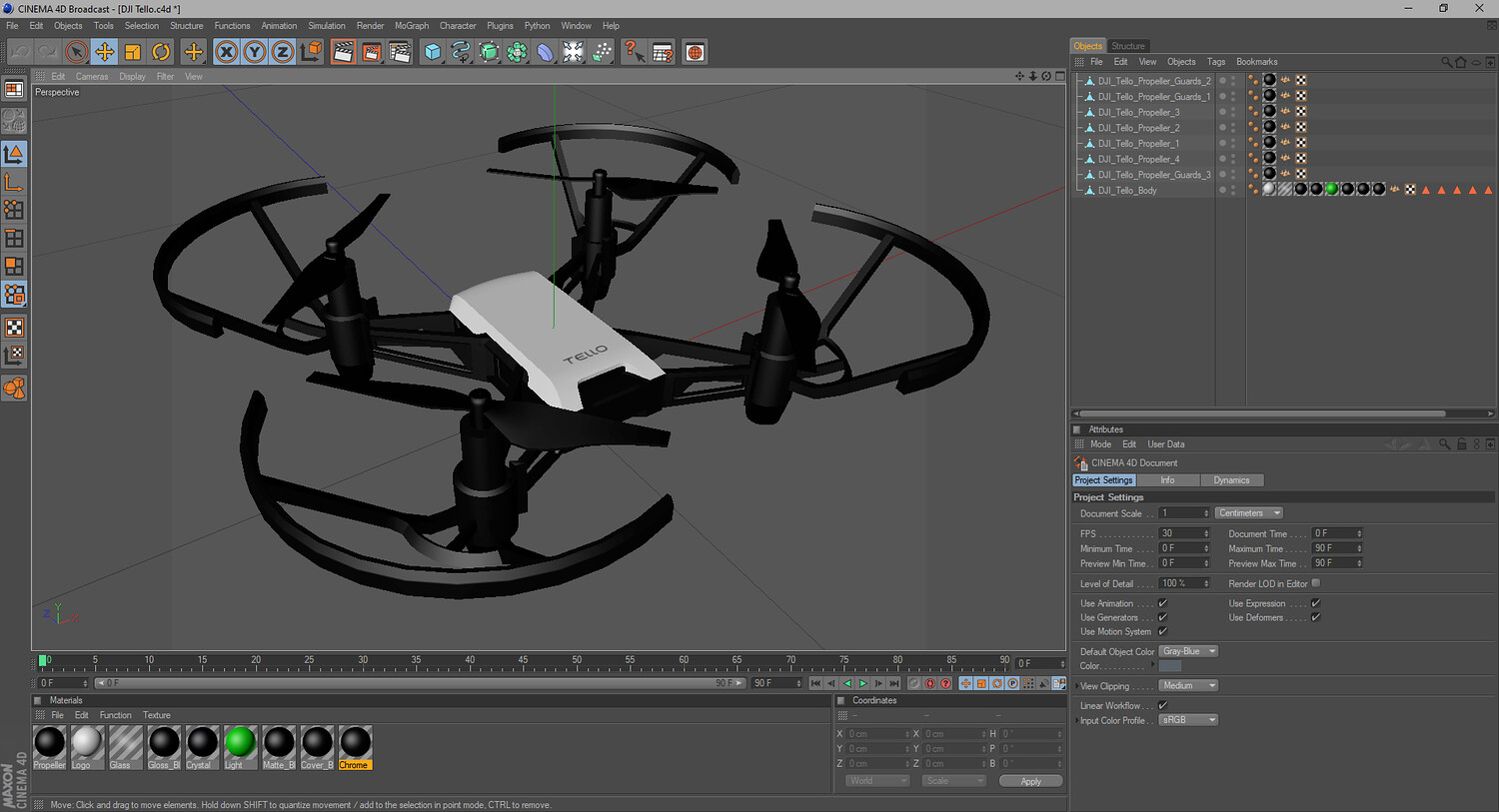Viewport: 1499px width, 812px height.
Task: Open the content browser globe icon
Action: pyautogui.click(x=695, y=52)
